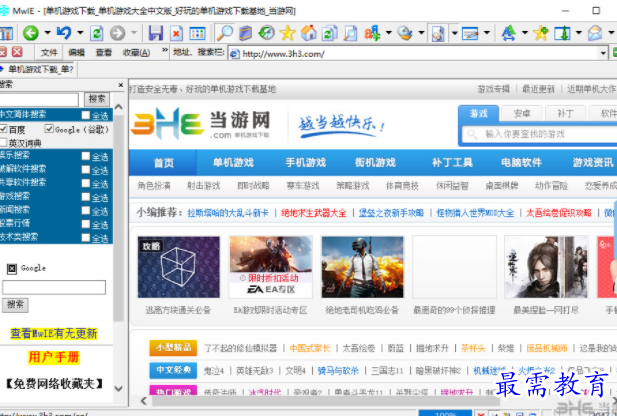Open the 文件 menu

[49, 52]
